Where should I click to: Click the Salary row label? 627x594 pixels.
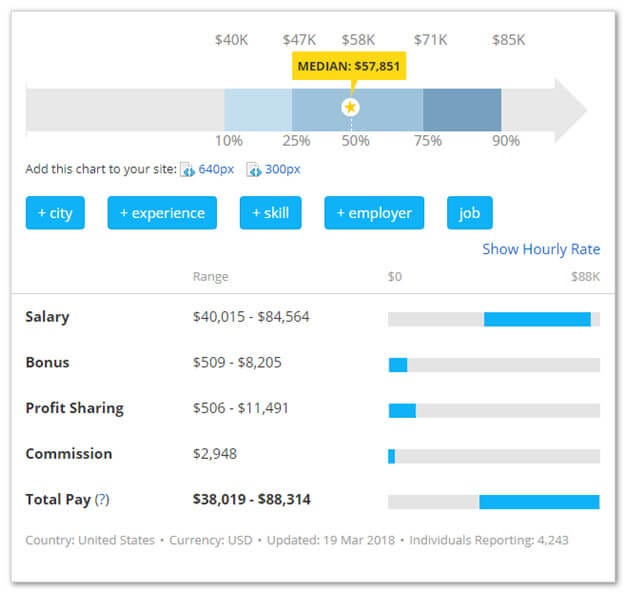47,317
